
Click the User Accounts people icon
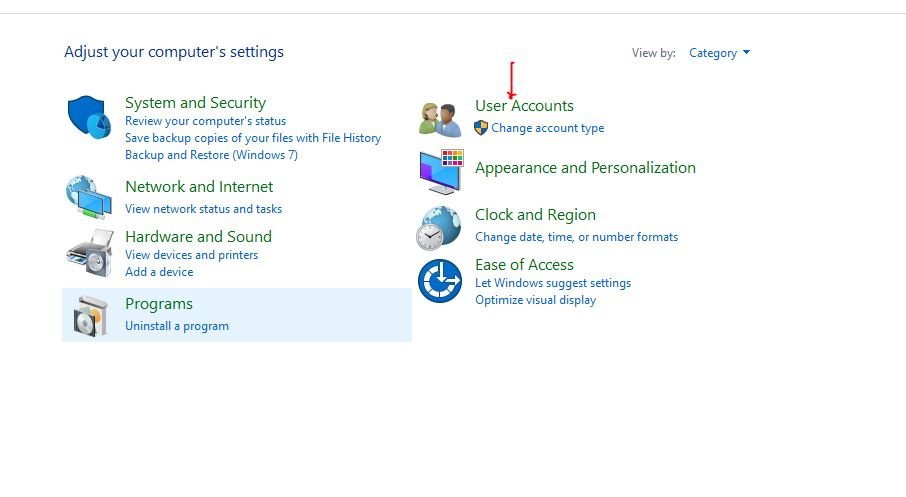pos(440,119)
